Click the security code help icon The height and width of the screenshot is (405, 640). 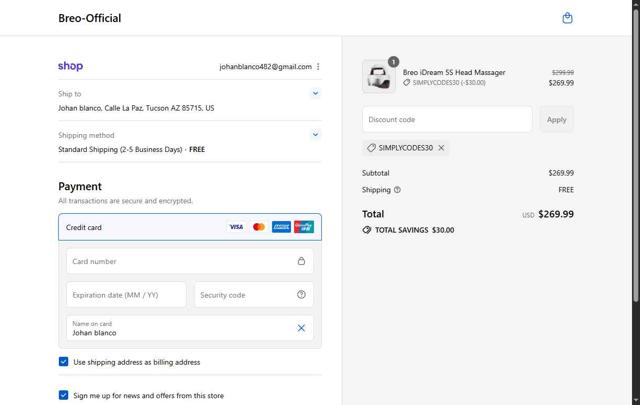(301, 294)
